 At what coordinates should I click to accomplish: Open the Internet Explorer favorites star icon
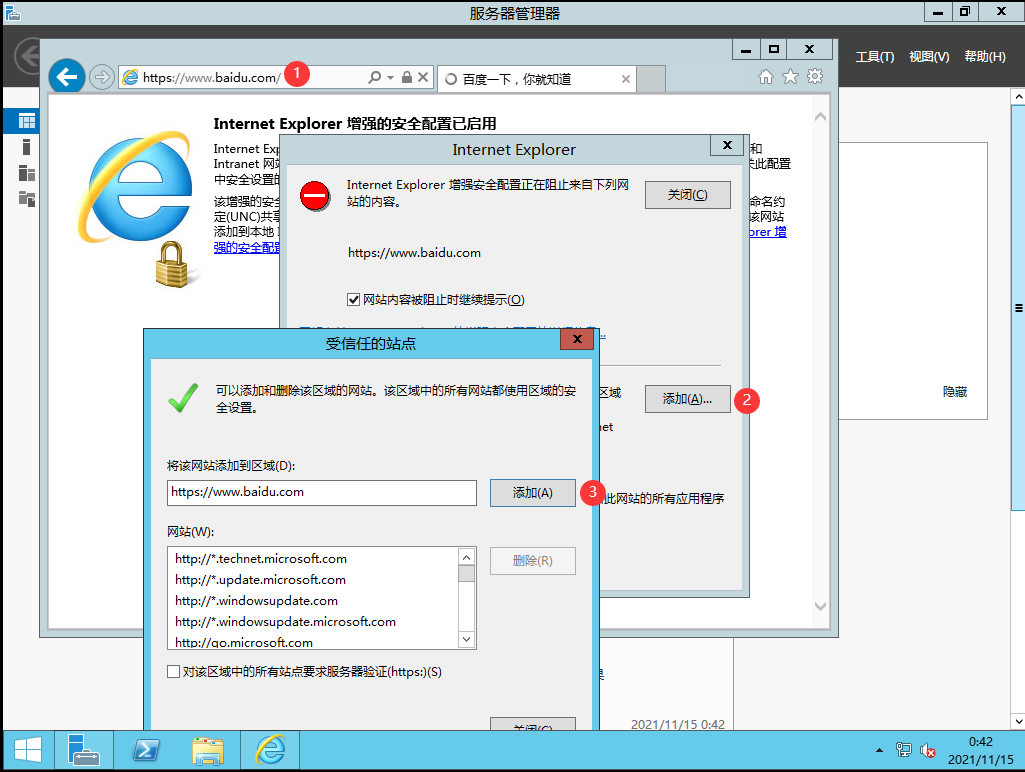tap(790, 76)
